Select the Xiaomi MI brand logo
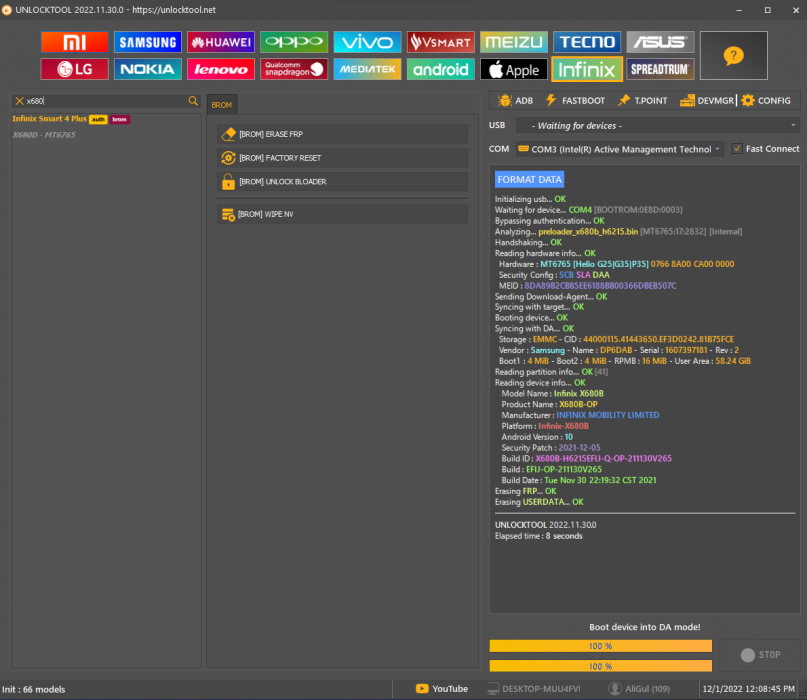 click(75, 42)
